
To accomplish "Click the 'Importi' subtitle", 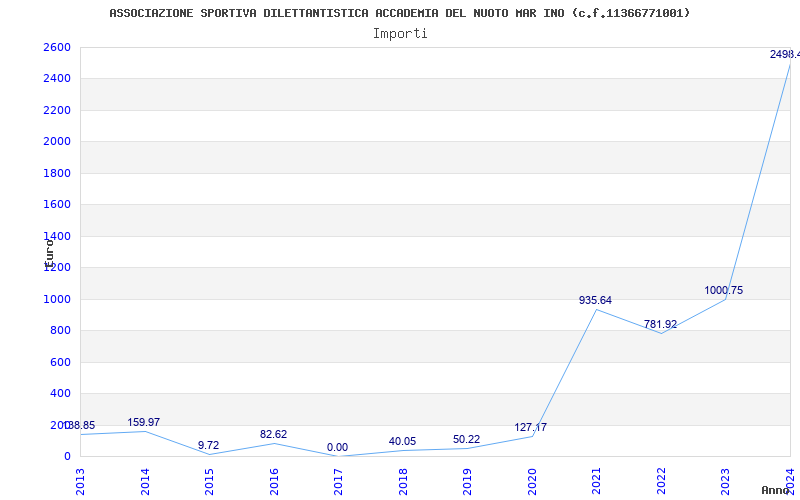I will [x=400, y=34].
